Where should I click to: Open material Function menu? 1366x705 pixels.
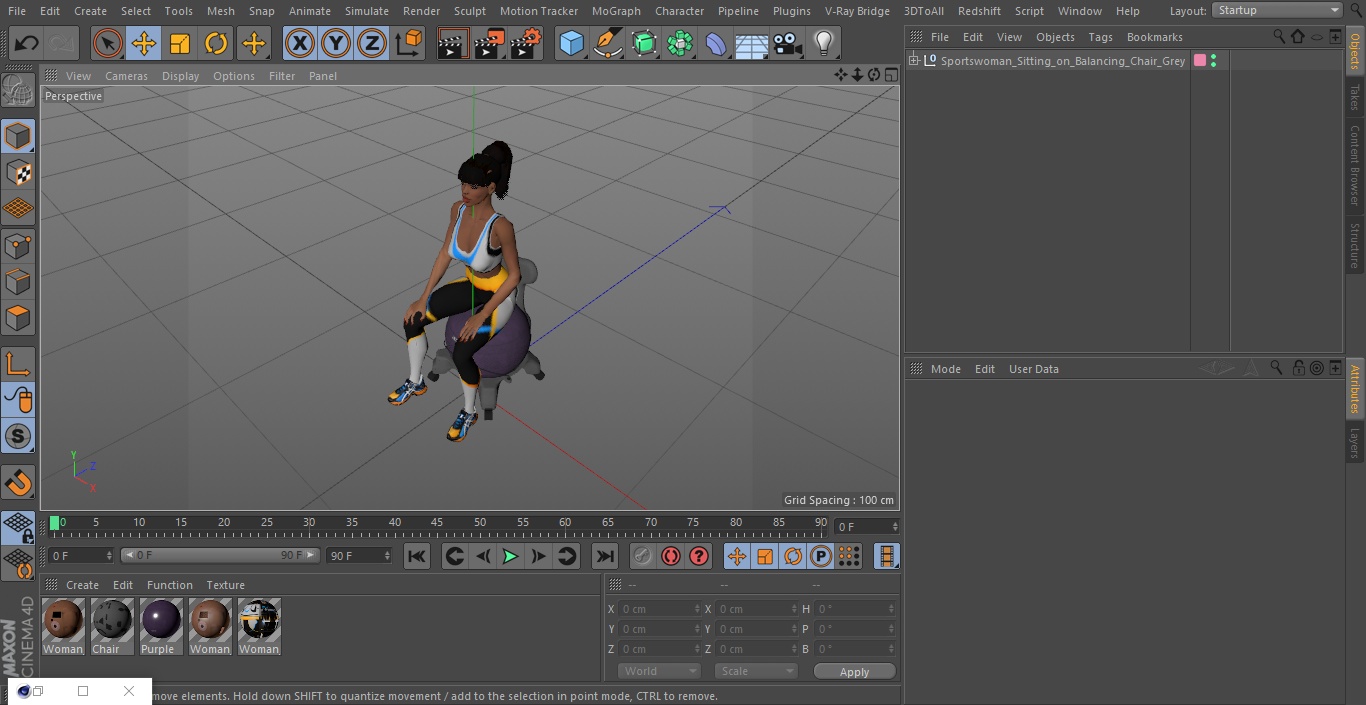(x=170, y=585)
